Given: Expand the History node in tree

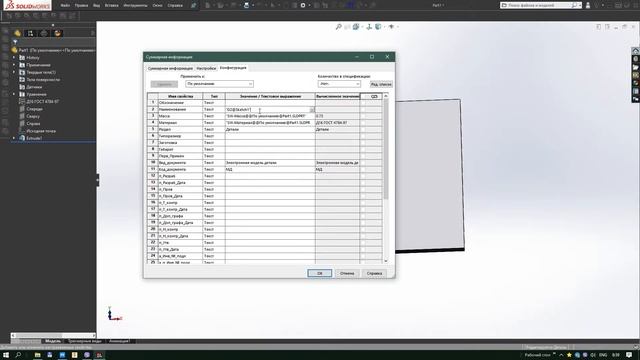Looking at the screenshot, I should 14,58.
